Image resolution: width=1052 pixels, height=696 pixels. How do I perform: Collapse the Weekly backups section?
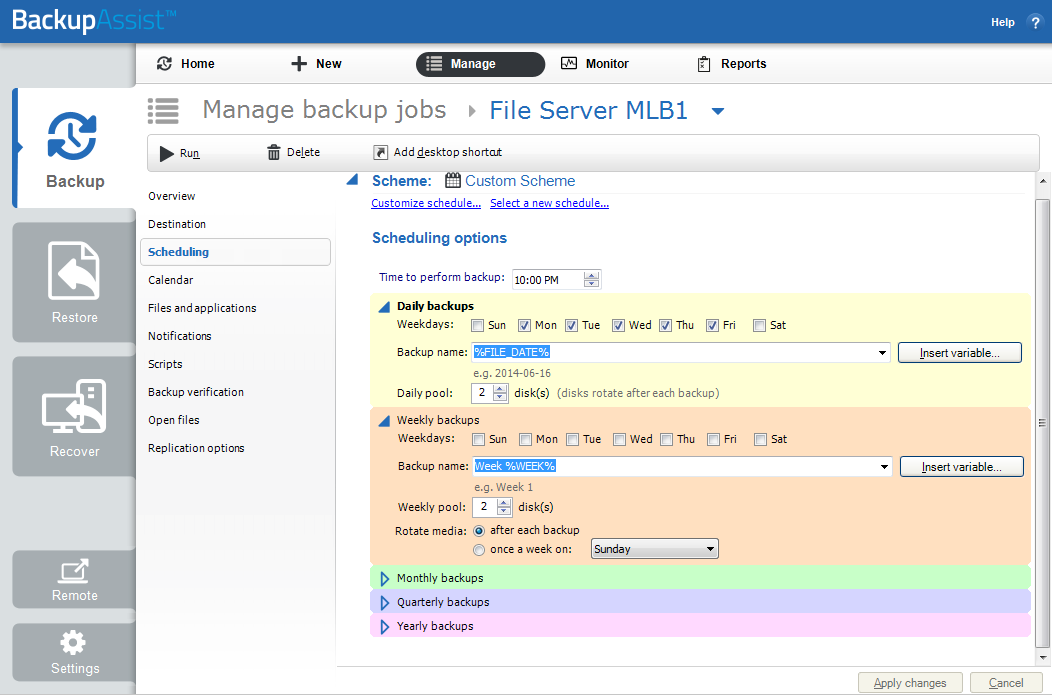point(384,421)
